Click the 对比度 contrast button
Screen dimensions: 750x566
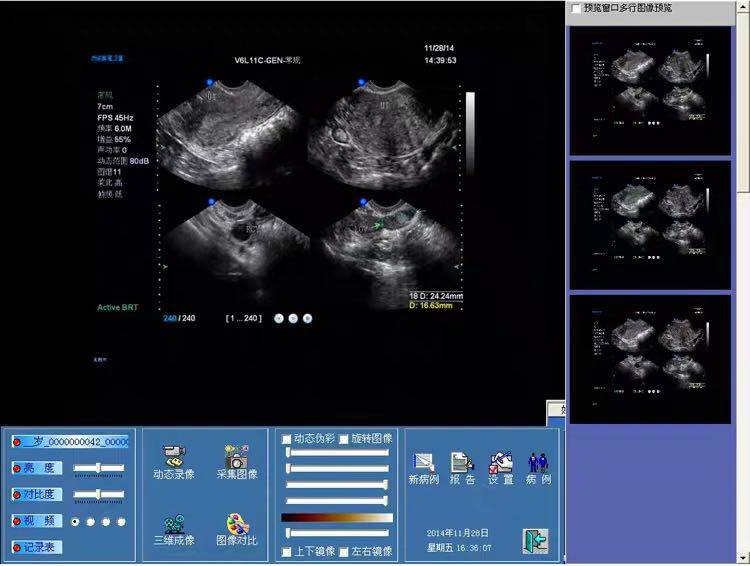[x=37, y=494]
